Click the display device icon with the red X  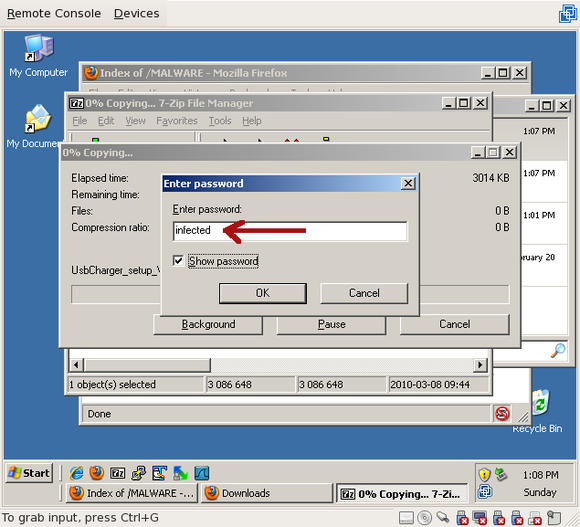pos(480,518)
